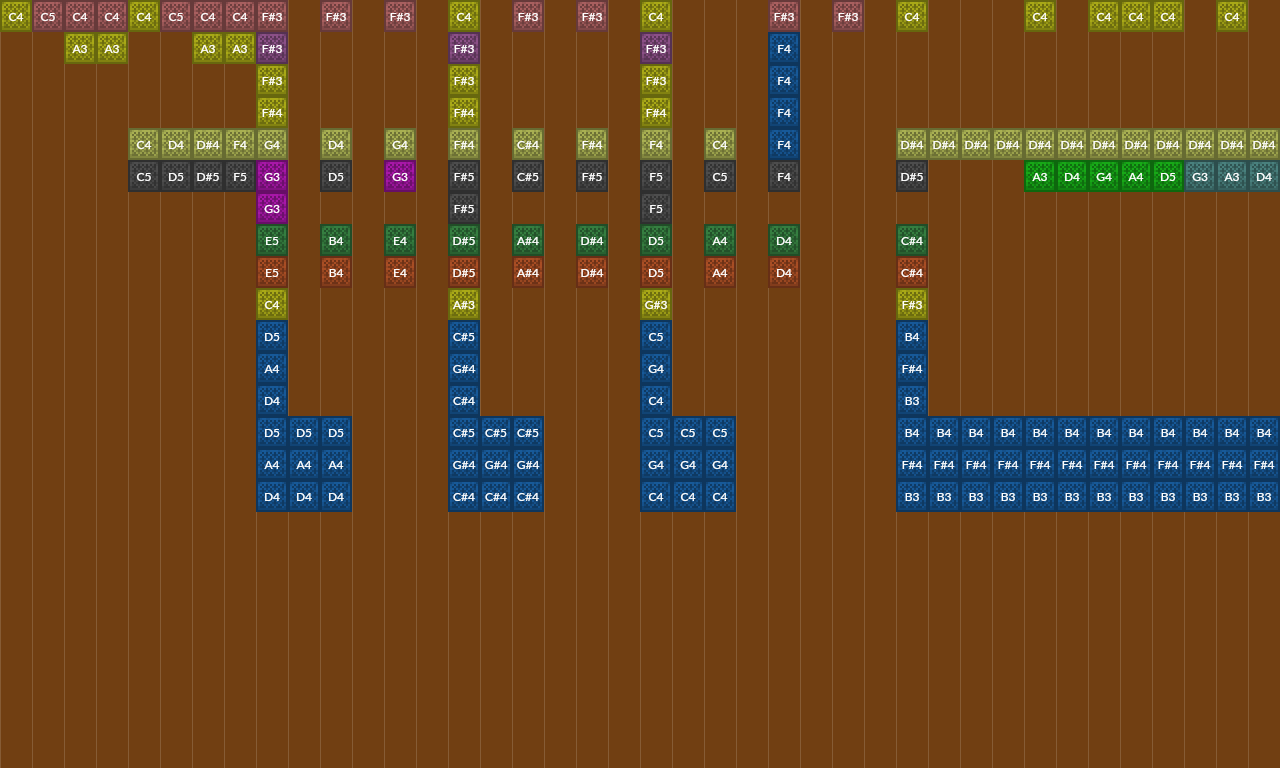Select the bright green A4 note block

1136,177
